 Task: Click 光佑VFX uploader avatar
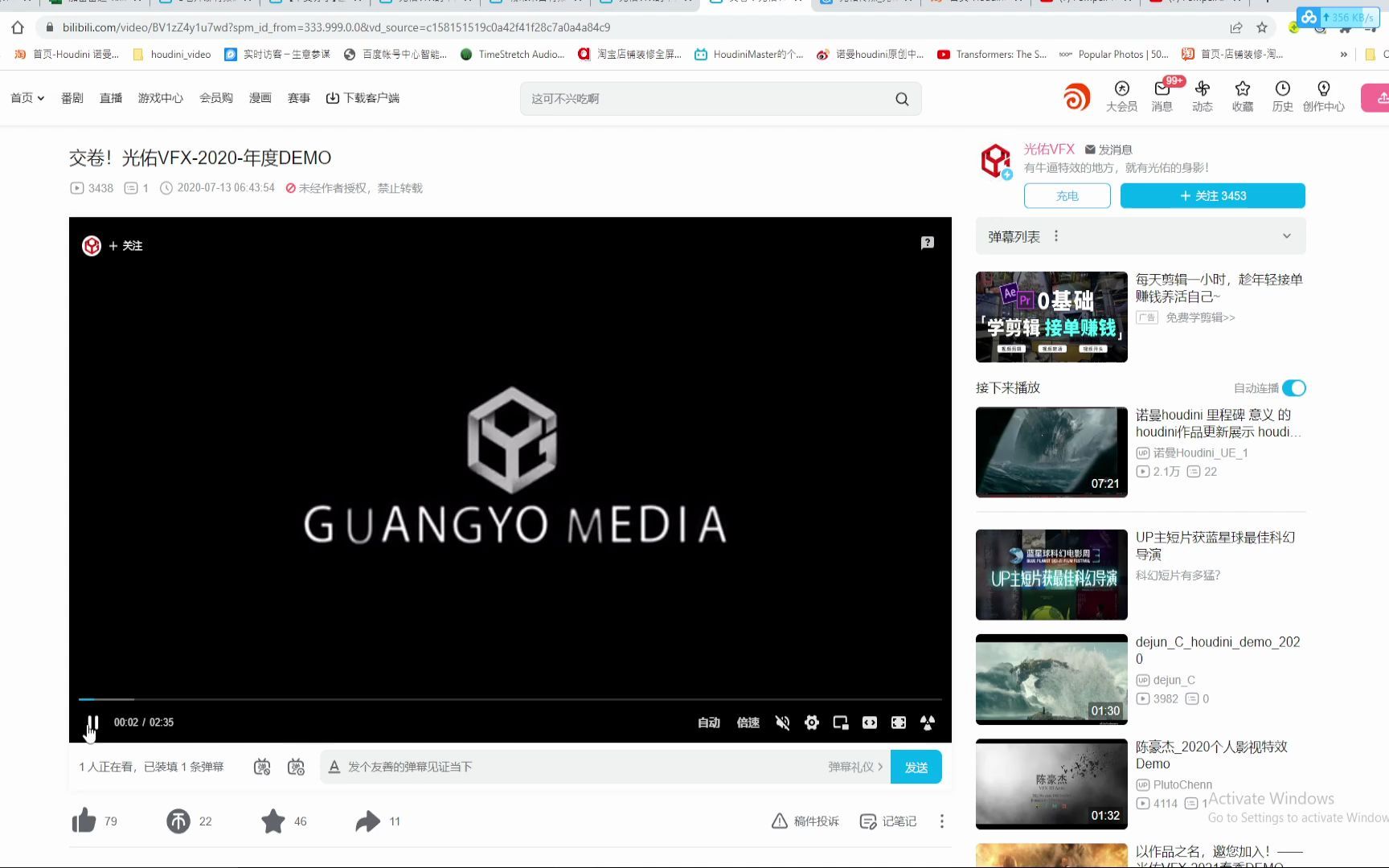[x=996, y=161]
